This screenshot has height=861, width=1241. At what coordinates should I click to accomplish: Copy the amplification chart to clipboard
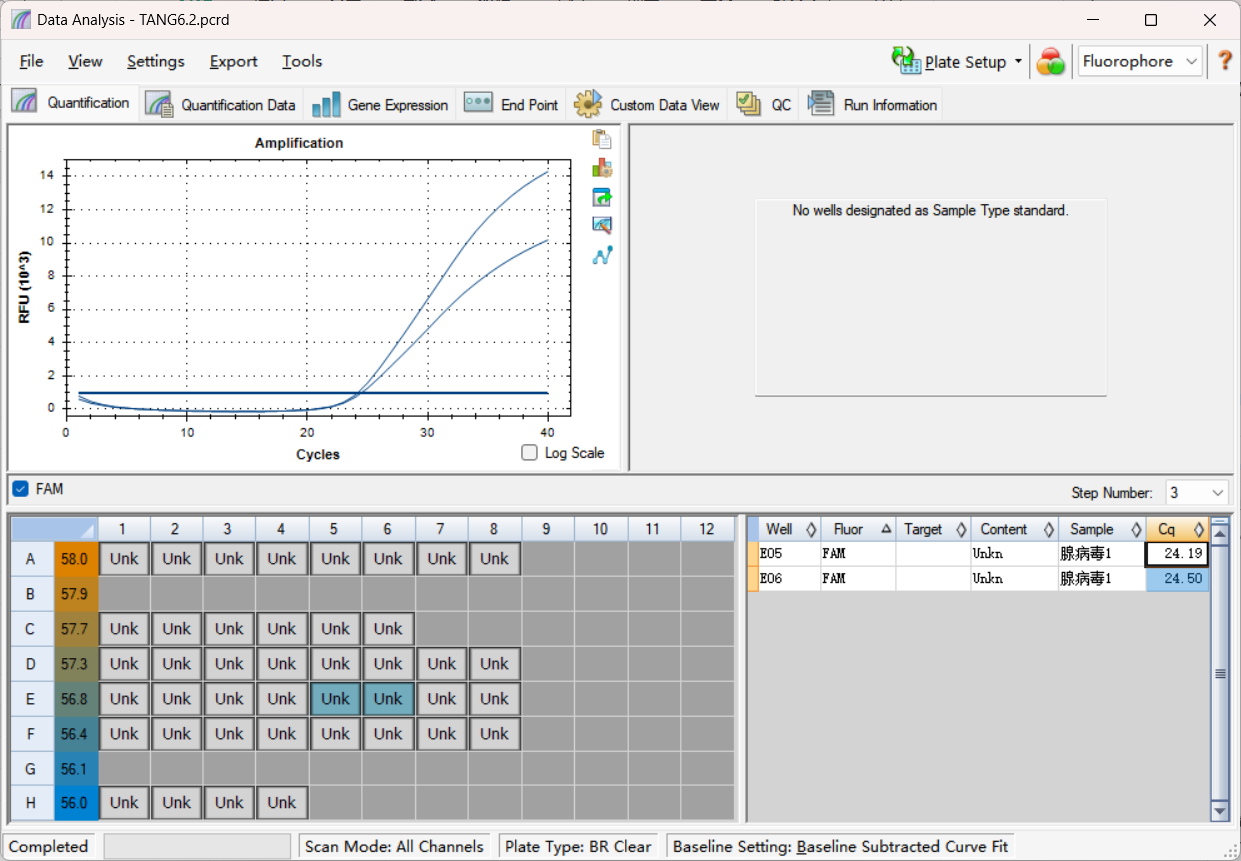[x=602, y=139]
